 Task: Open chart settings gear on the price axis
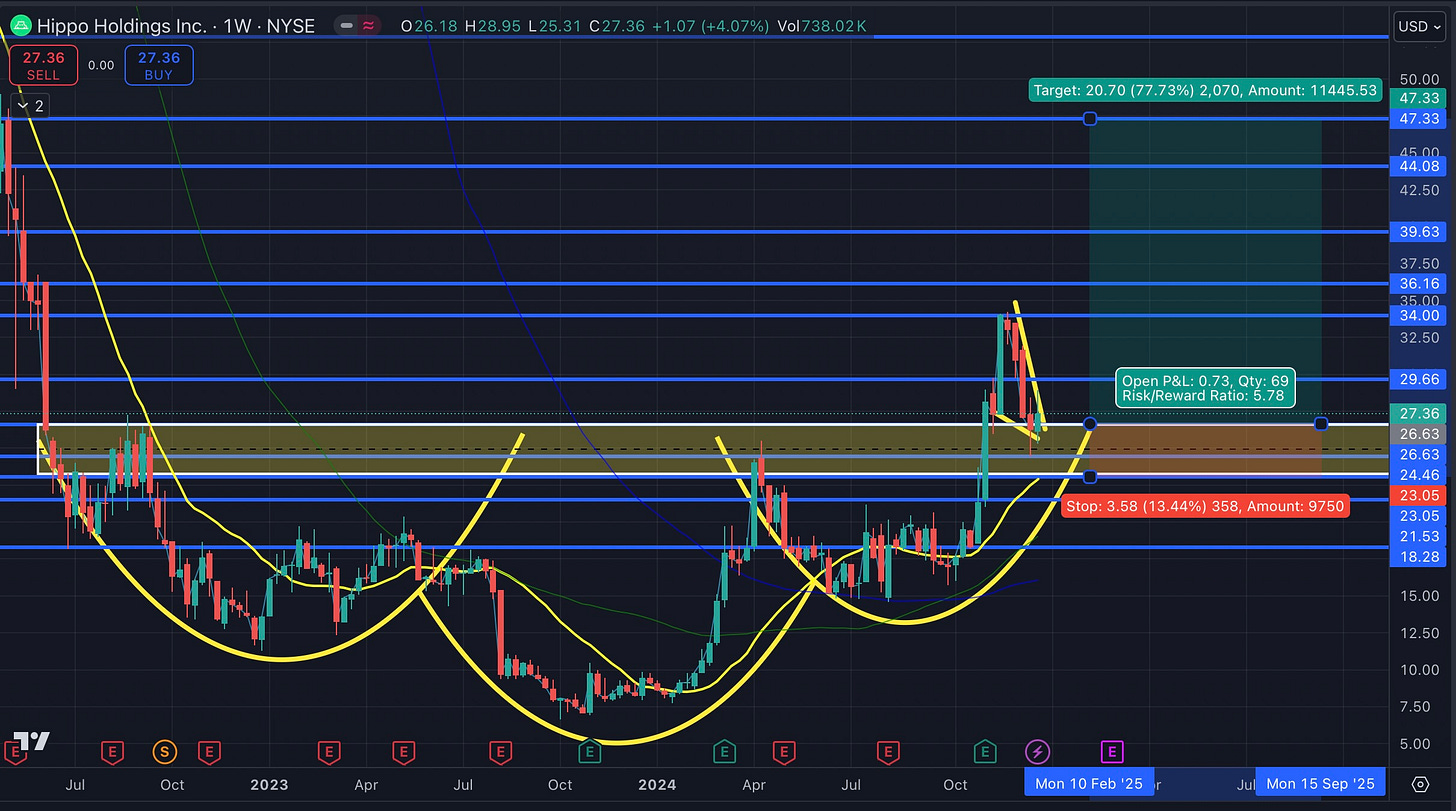[x=1421, y=783]
